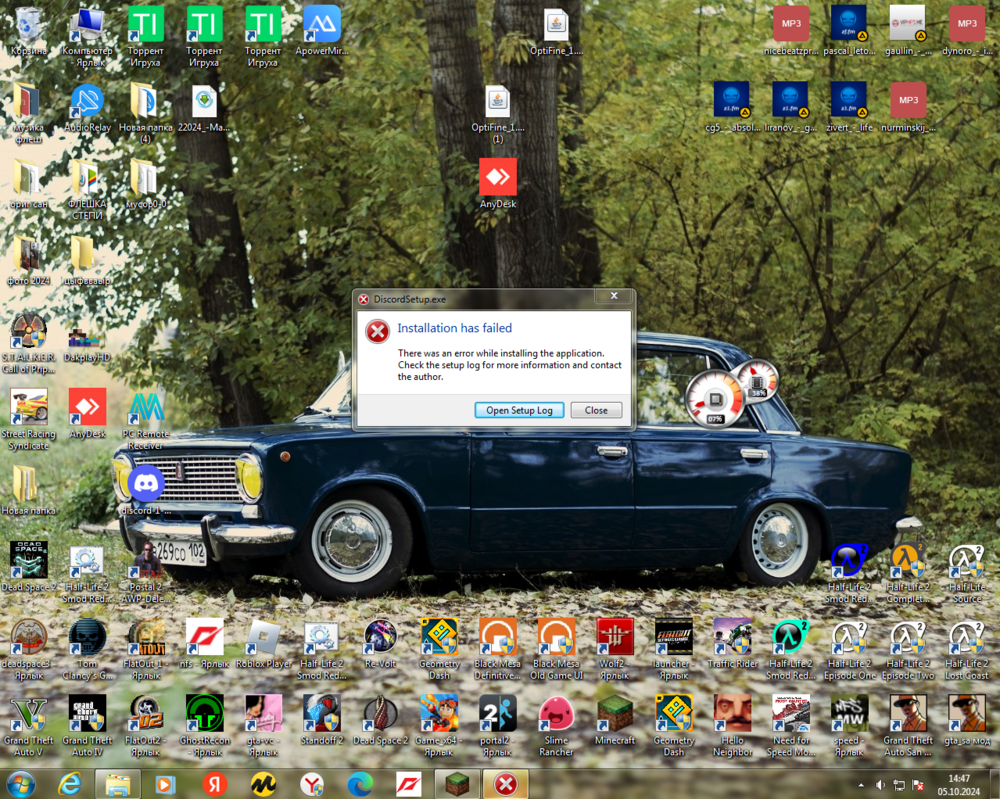This screenshot has width=1000, height=799.
Task: Select the Grand Theft Auto V icon
Action: pyautogui.click(x=29, y=726)
